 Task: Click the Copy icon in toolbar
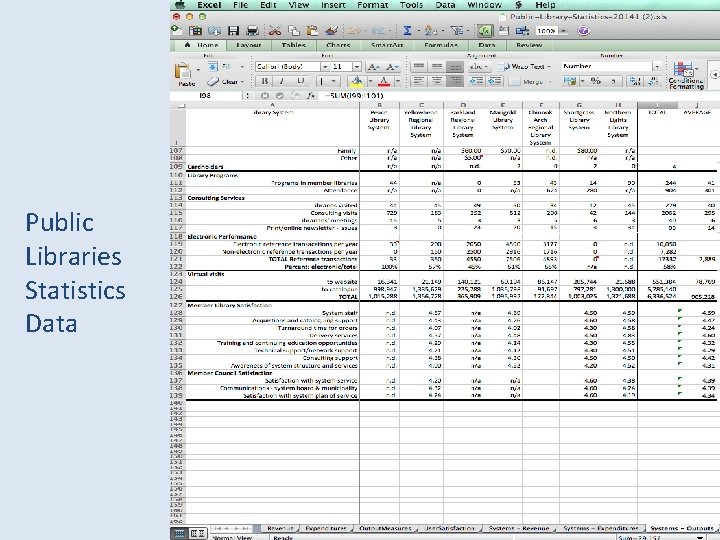(x=293, y=31)
